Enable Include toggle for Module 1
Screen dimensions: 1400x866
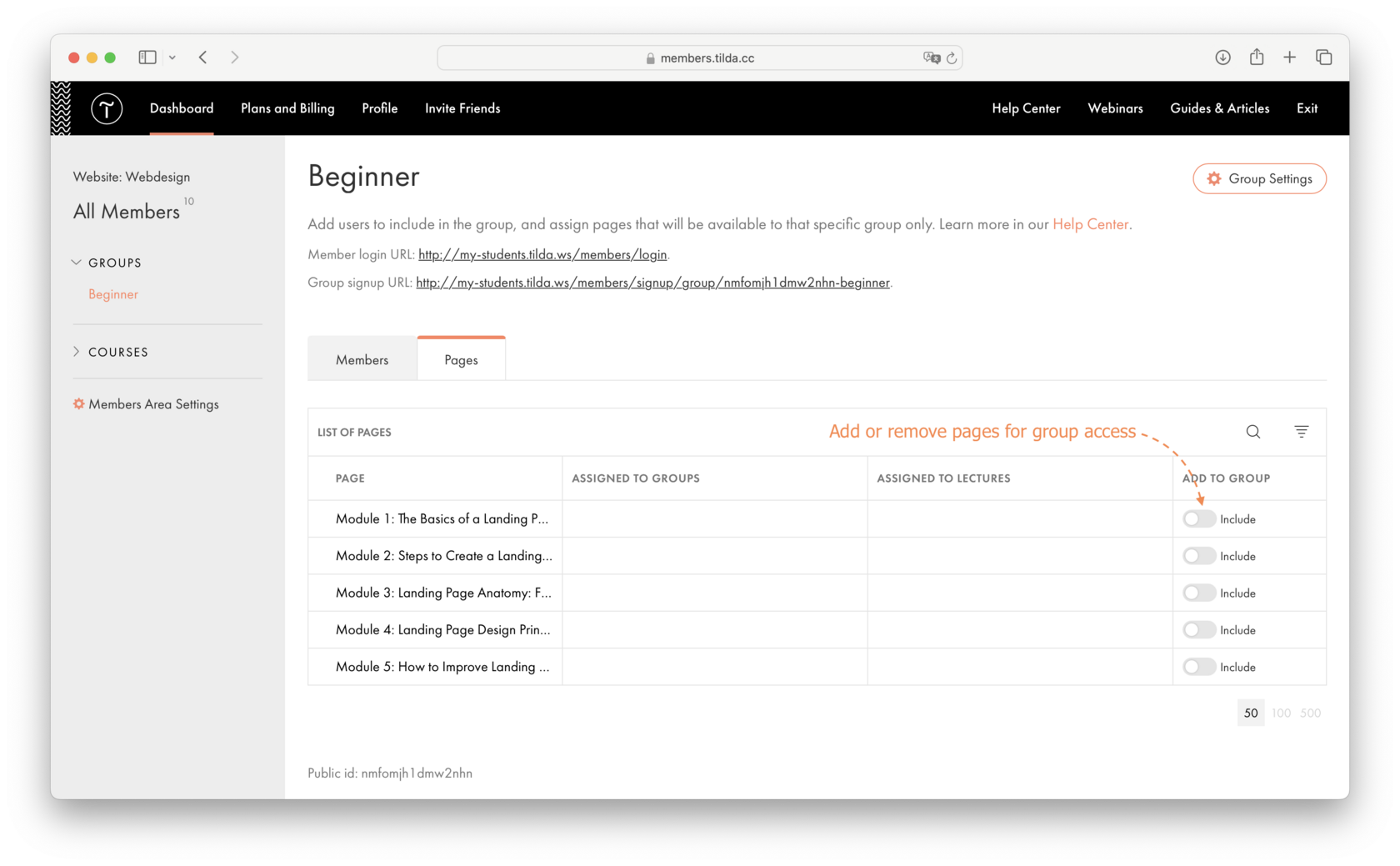pyautogui.click(x=1198, y=518)
